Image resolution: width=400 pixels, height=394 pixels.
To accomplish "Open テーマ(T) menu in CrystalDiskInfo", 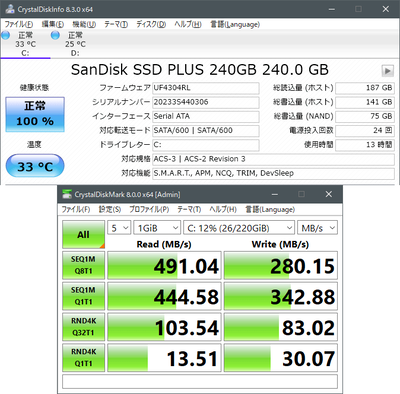I will pyautogui.click(x=116, y=24).
